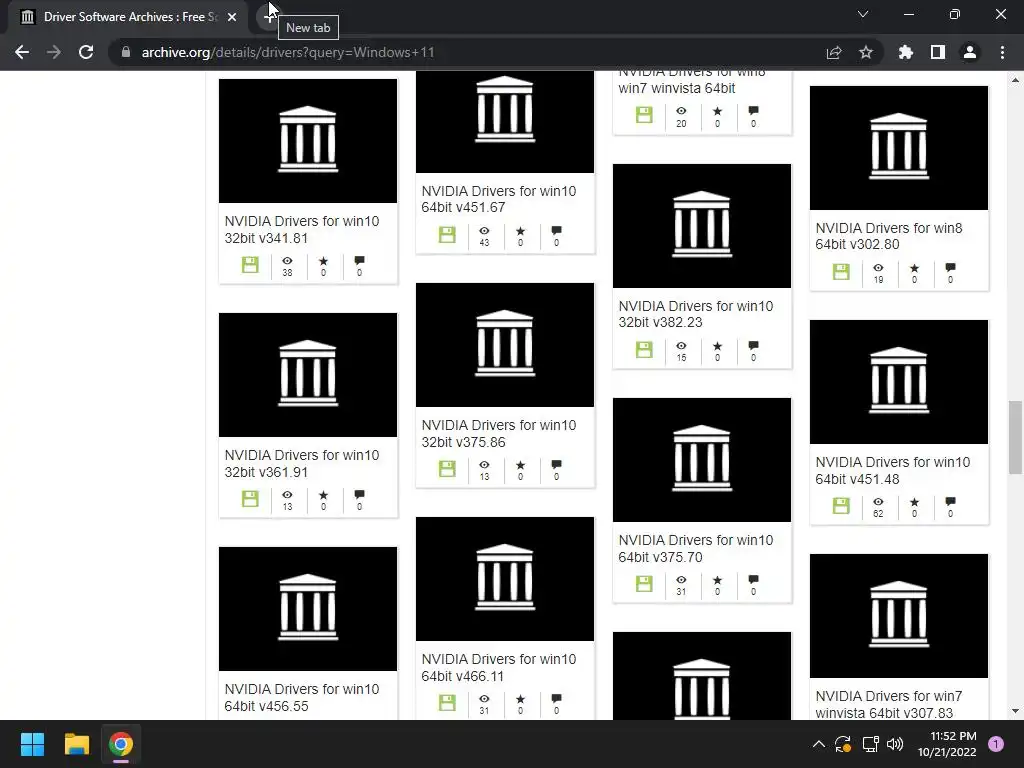Open the volume control in system tray
The width and height of the screenshot is (1024, 768).
coord(895,744)
